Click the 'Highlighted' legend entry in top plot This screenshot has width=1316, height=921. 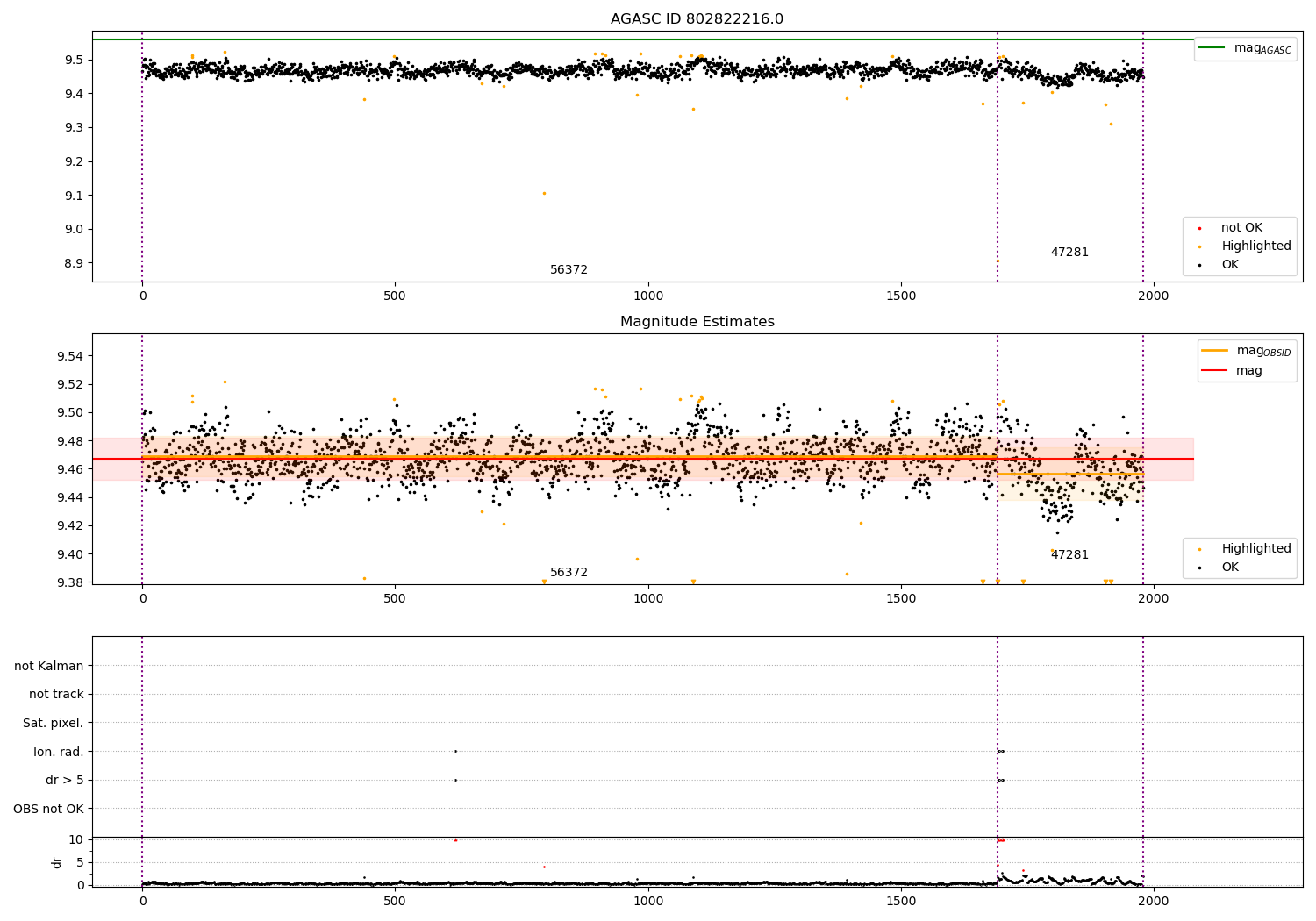click(1255, 246)
